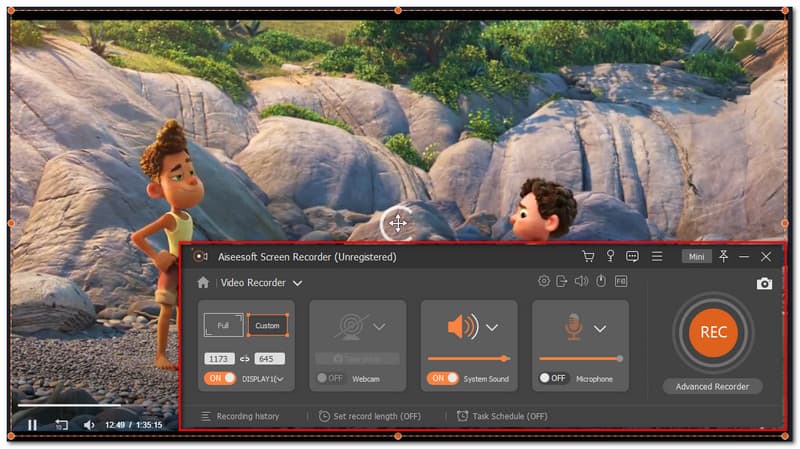Minimize the Aiseesoft recorder window
The width and height of the screenshot is (800, 449).
click(x=744, y=257)
